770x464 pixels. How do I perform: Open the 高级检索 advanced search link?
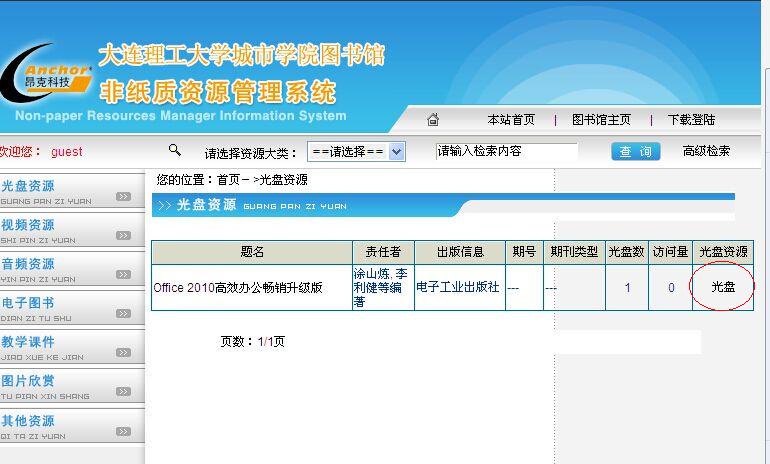tap(706, 151)
